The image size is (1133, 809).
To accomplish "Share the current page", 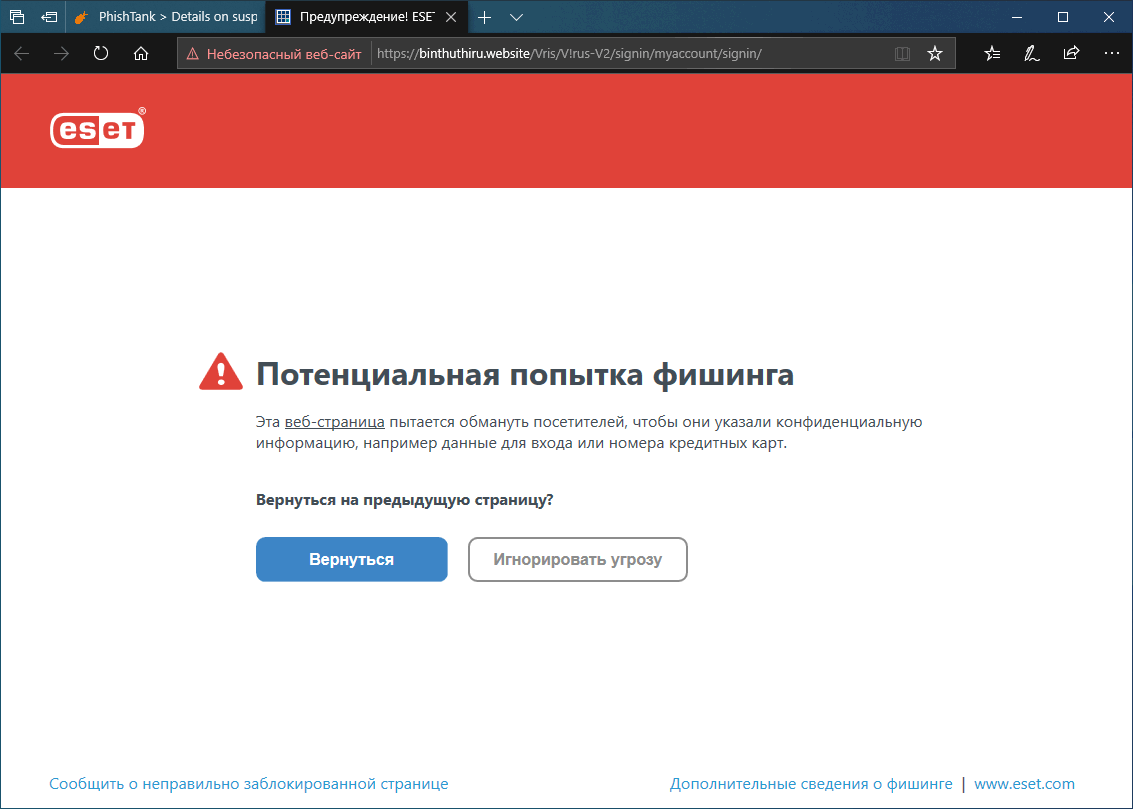I will click(x=1071, y=53).
